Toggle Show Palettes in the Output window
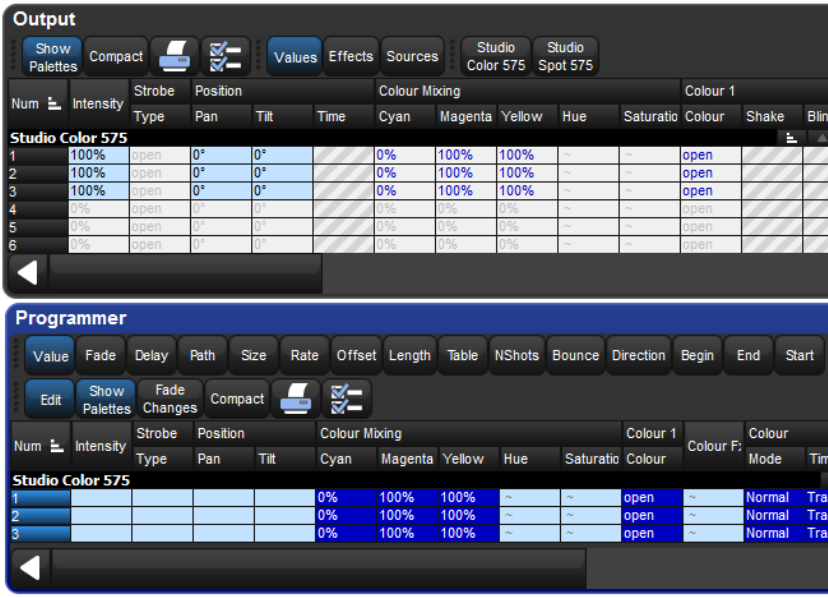 click(x=52, y=57)
